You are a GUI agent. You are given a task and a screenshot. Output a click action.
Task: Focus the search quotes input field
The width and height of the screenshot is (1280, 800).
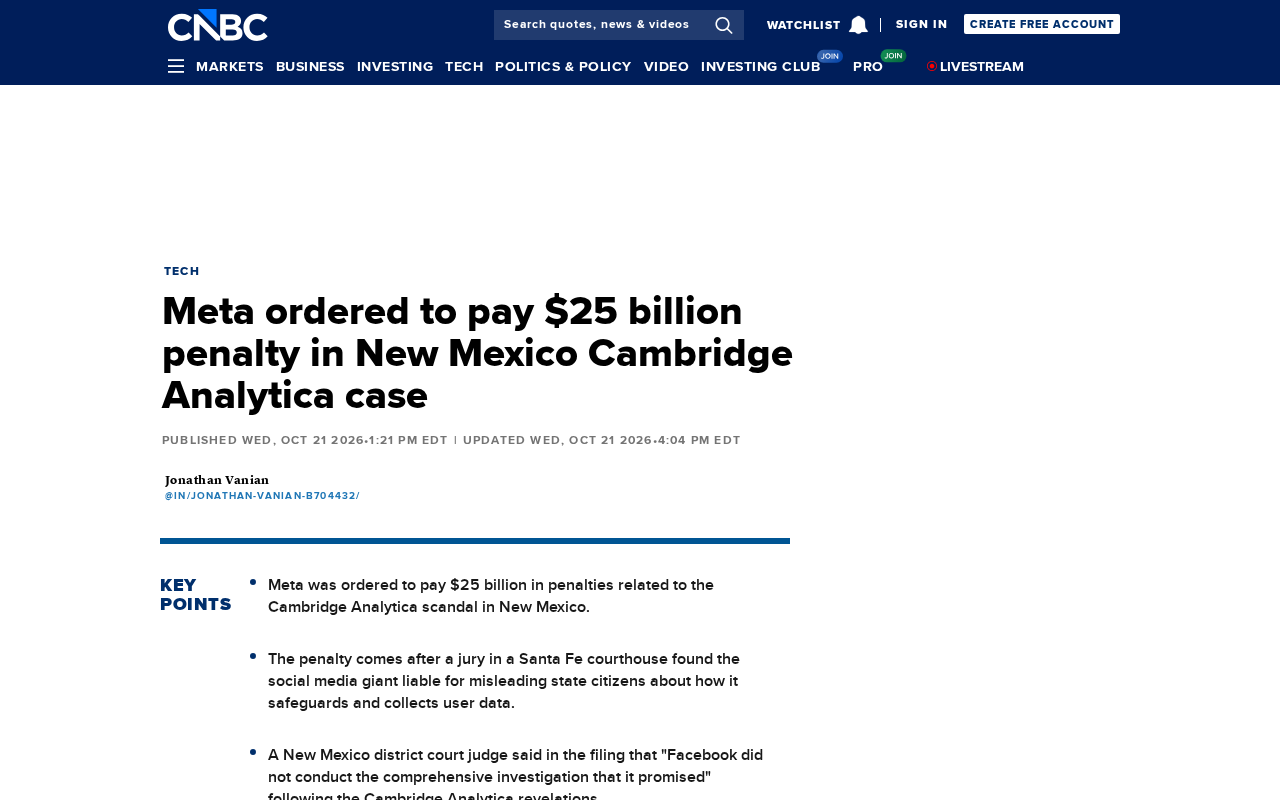tap(604, 25)
